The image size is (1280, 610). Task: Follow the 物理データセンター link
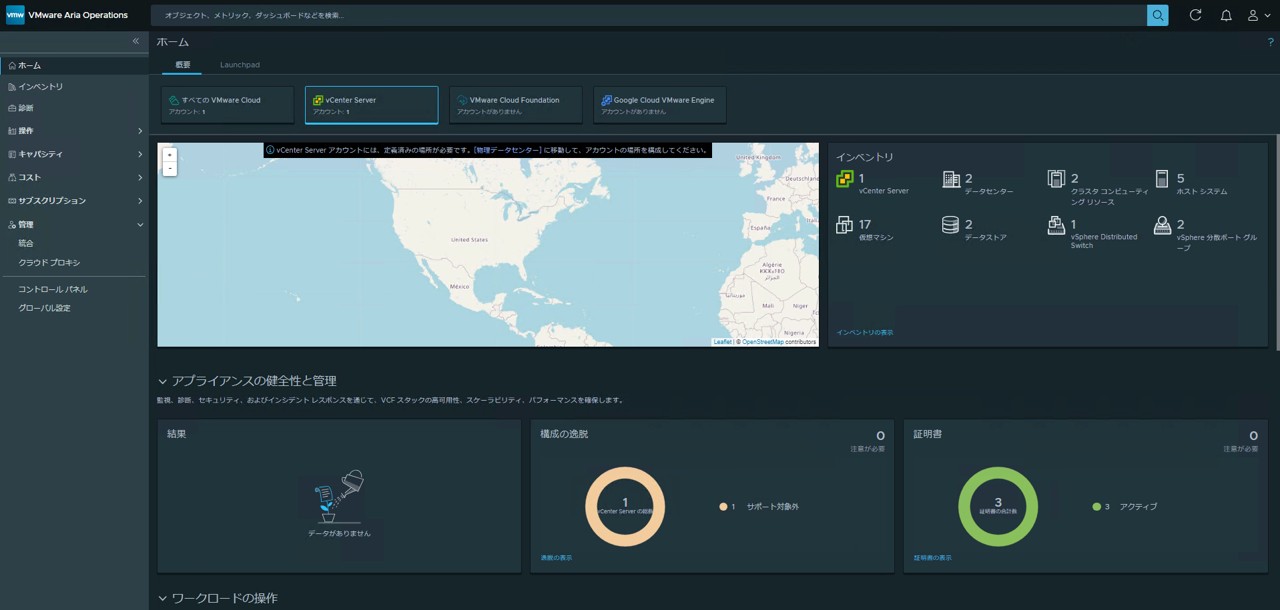[x=508, y=150]
